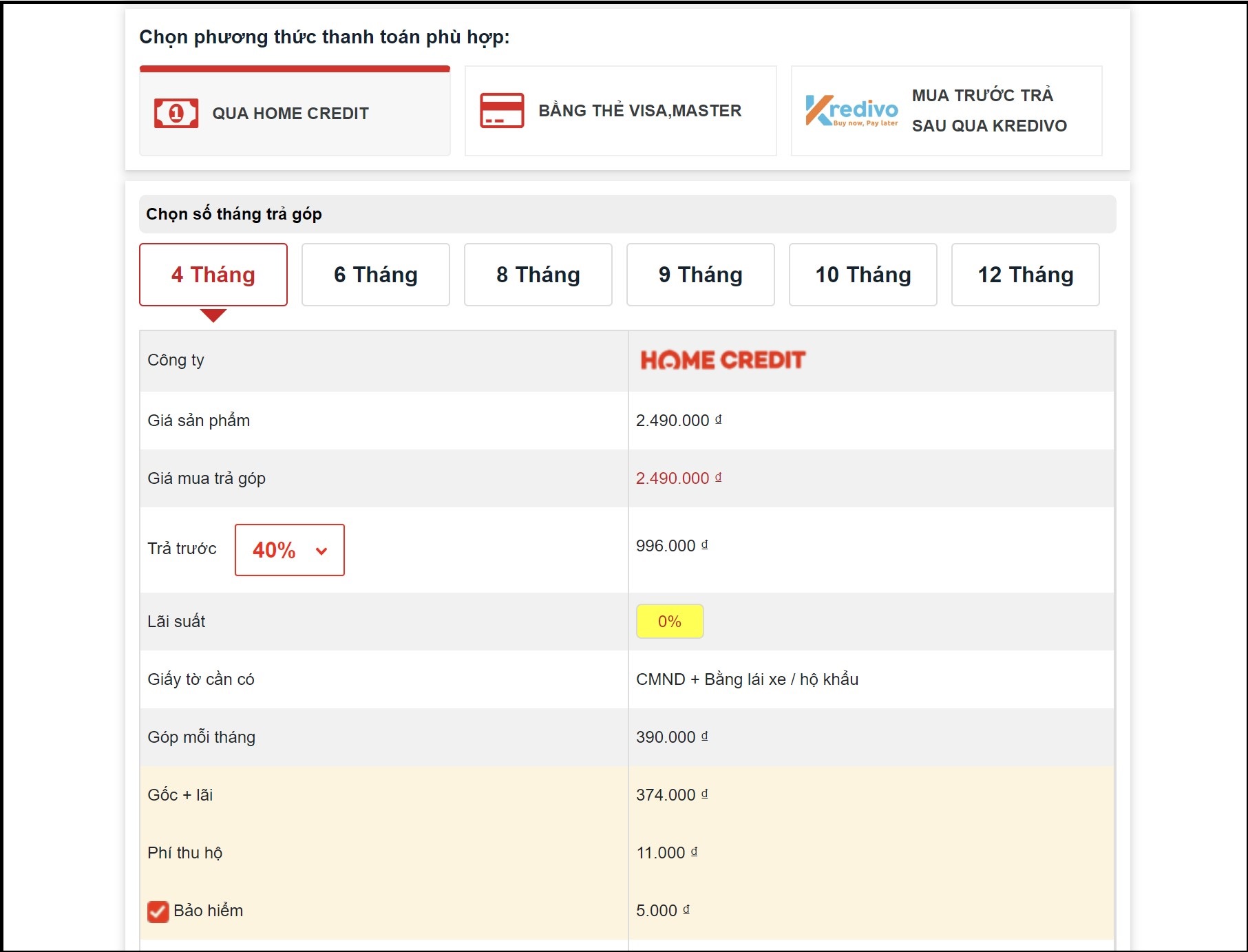Click the Home Credit company logo

(723, 360)
